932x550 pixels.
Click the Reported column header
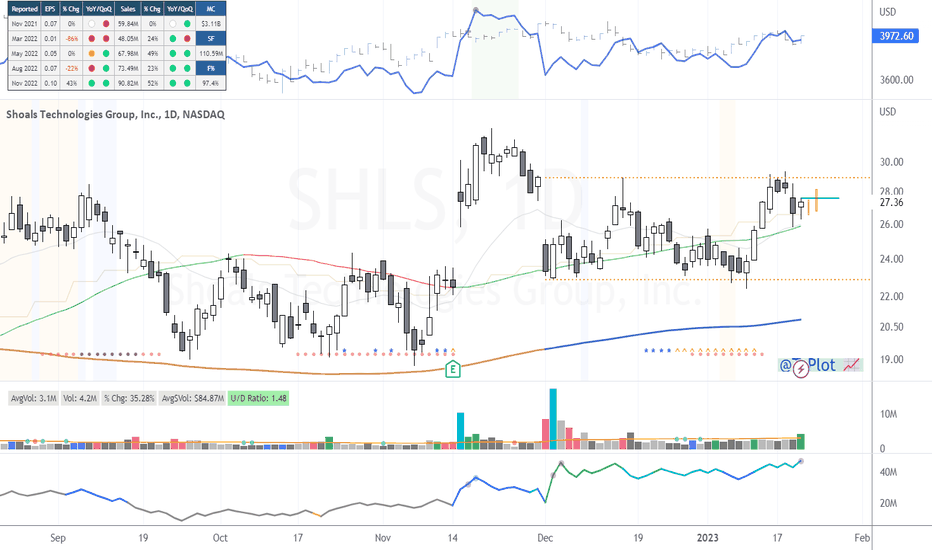pyautogui.click(x=25, y=9)
